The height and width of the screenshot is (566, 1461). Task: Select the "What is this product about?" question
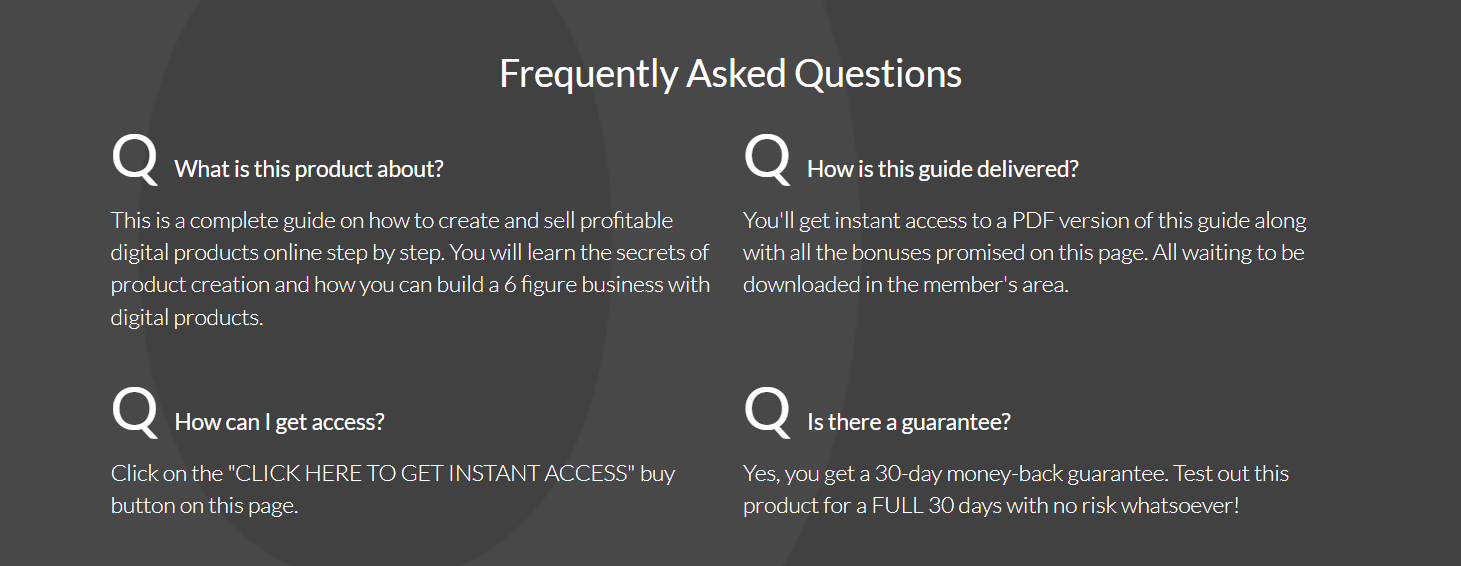click(x=309, y=169)
